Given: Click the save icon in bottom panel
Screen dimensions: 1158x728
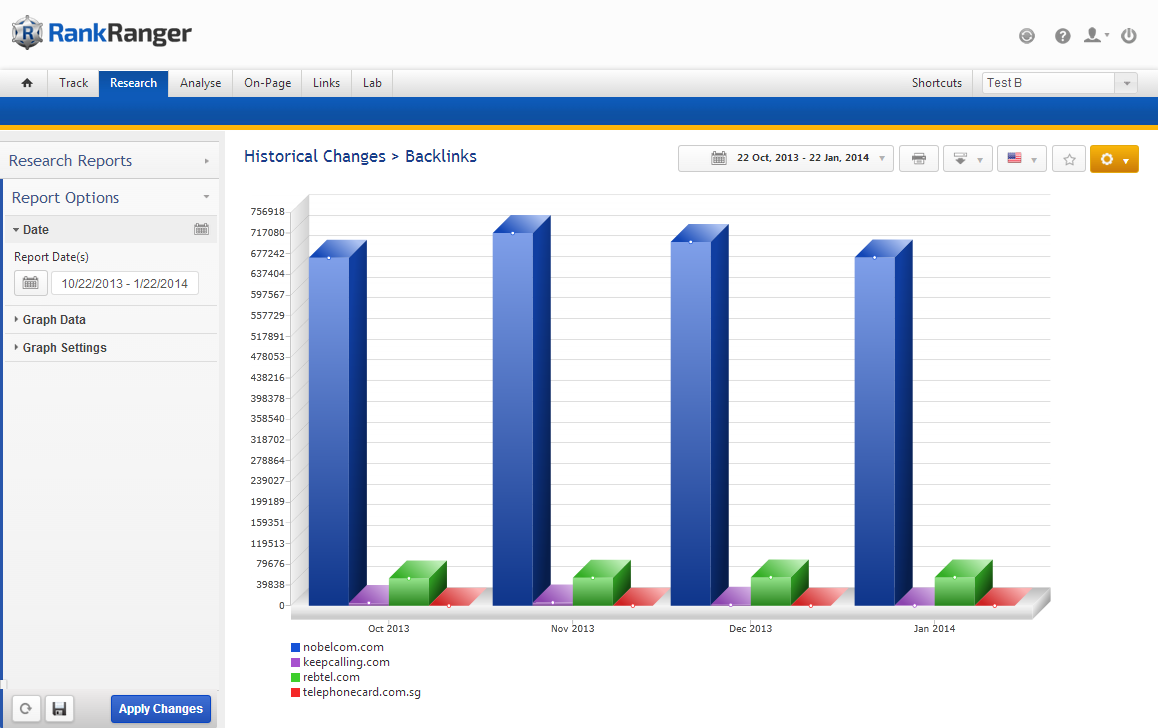Looking at the screenshot, I should coord(59,709).
